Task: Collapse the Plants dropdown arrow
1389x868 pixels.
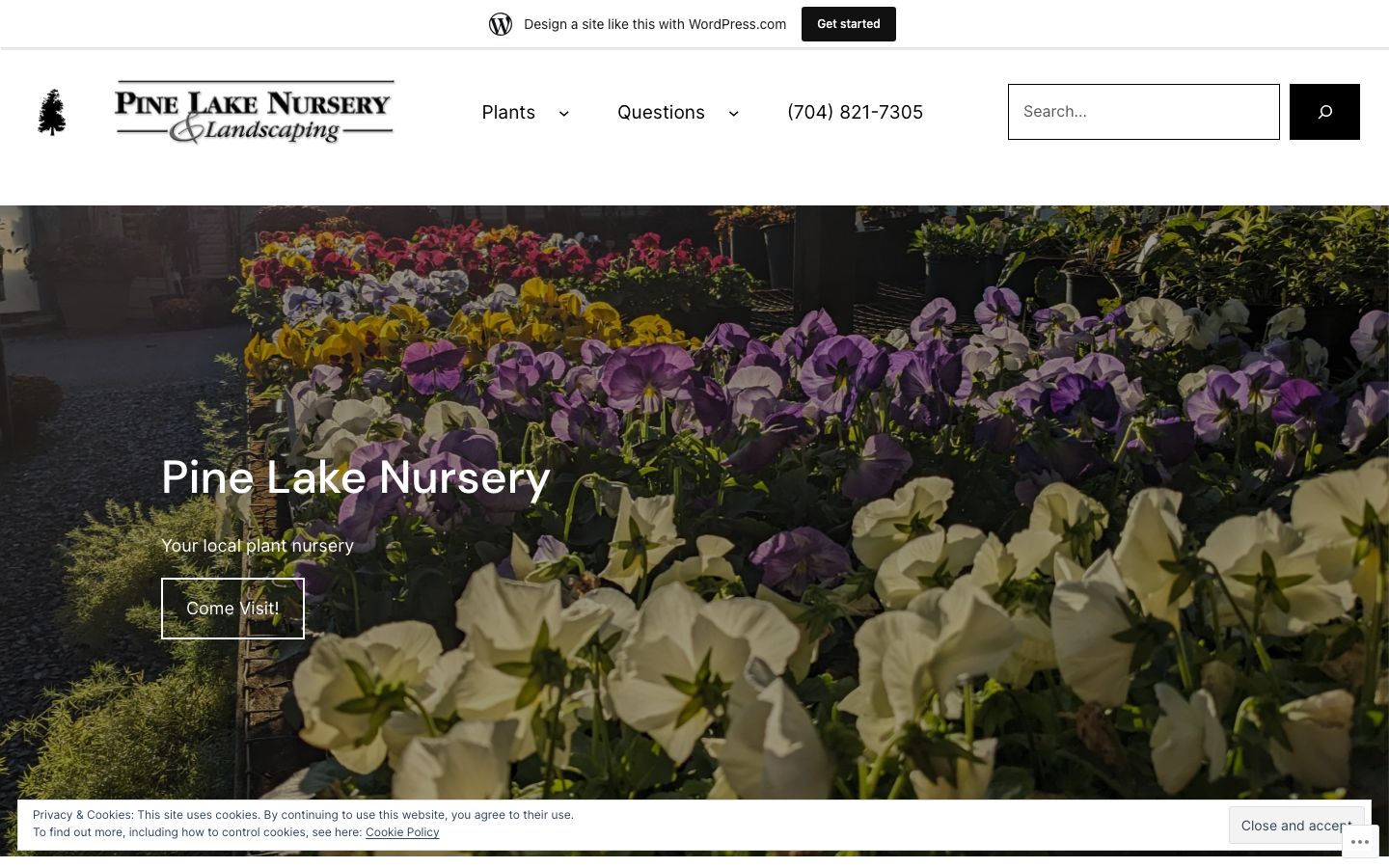Action: click(x=564, y=113)
